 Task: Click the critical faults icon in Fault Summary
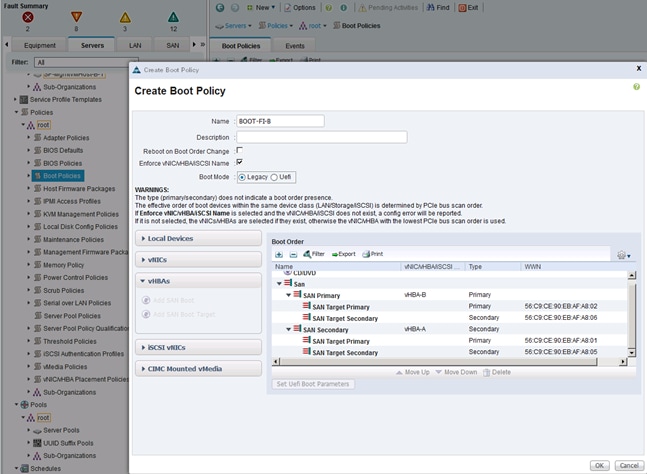(28, 17)
